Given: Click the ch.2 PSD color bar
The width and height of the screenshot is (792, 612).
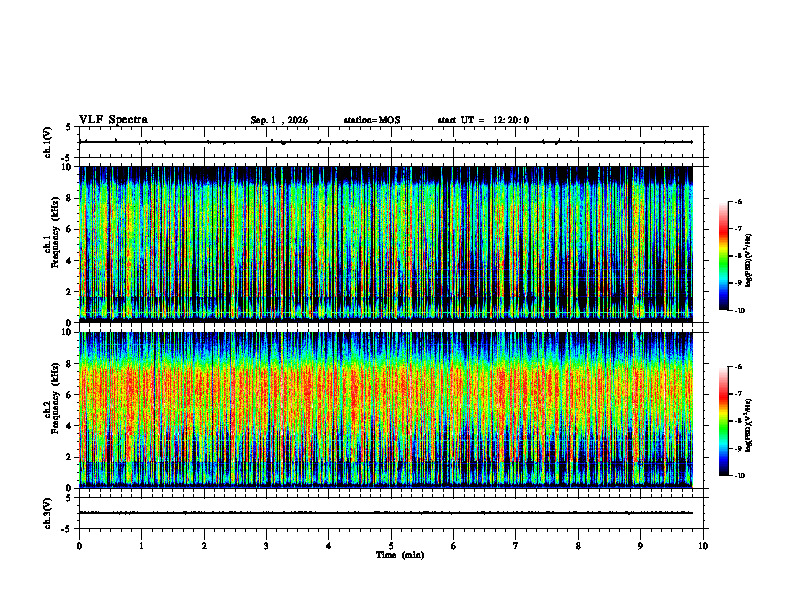Looking at the screenshot, I should (x=723, y=421).
